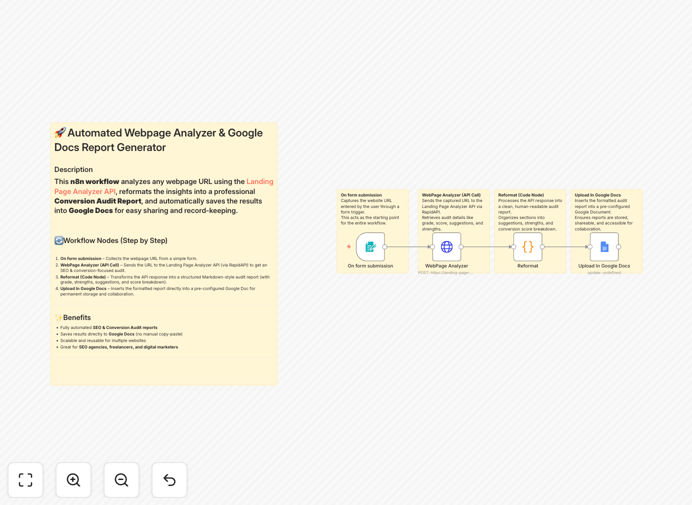
Task: Click the red trigger bolt beside form node
Action: [x=349, y=247]
